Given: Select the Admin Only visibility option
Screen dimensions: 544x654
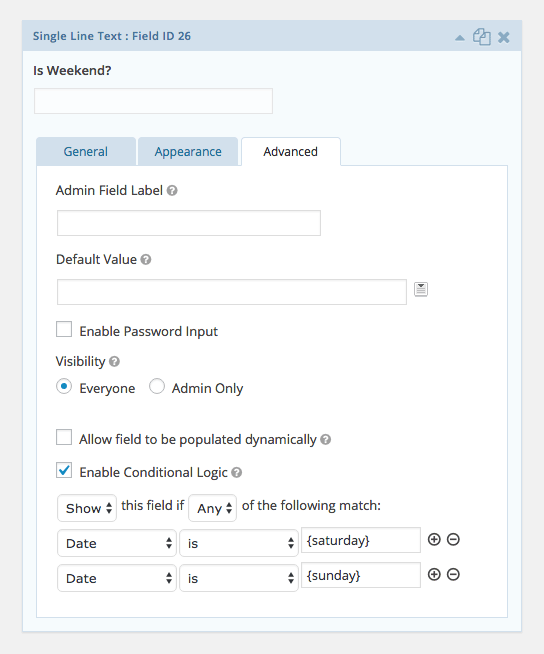Looking at the screenshot, I should coord(157,386).
